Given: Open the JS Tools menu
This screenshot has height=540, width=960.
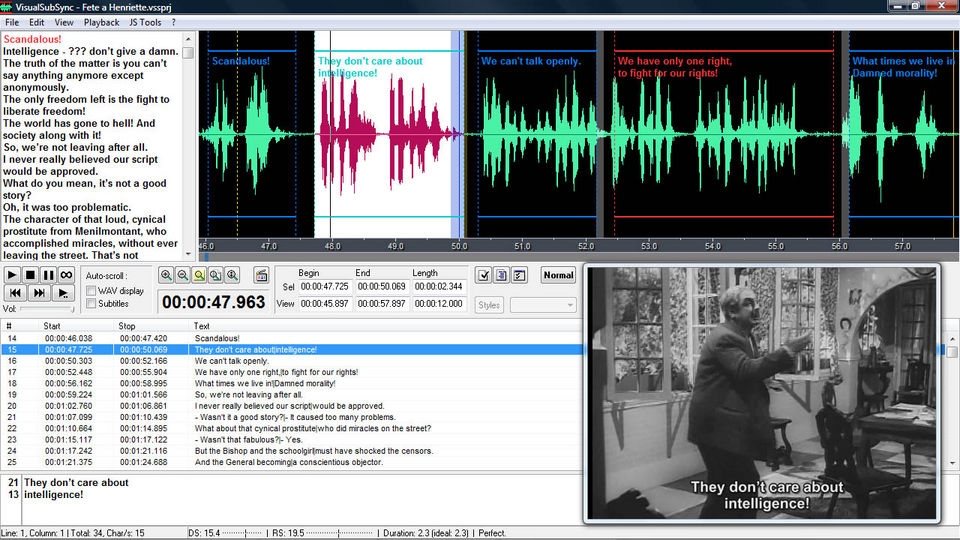Looking at the screenshot, I should [145, 23].
